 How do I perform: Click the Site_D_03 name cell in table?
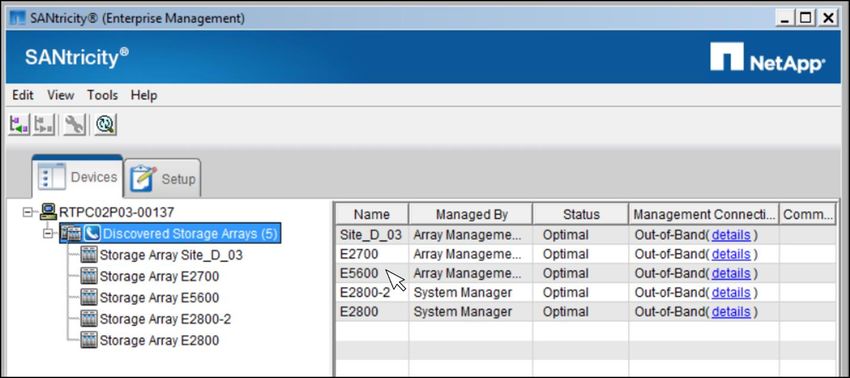[372, 235]
